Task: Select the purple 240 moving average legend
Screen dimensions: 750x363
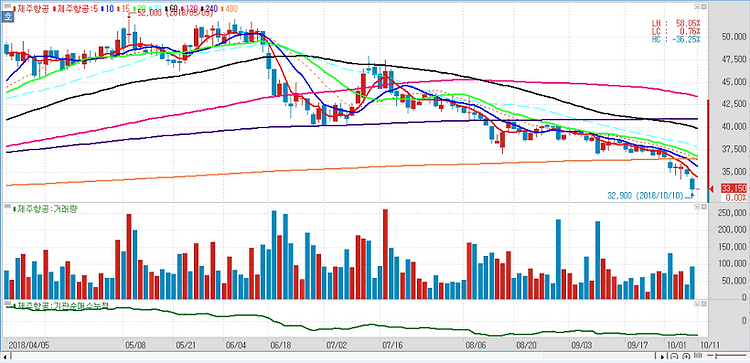Action: 210,8
